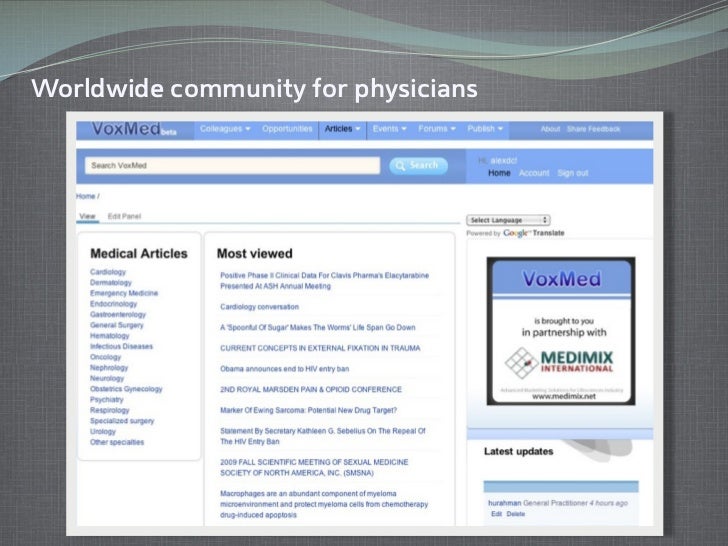This screenshot has width=728, height=546.
Task: Switch to the Edit Panel tab
Action: pos(124,216)
